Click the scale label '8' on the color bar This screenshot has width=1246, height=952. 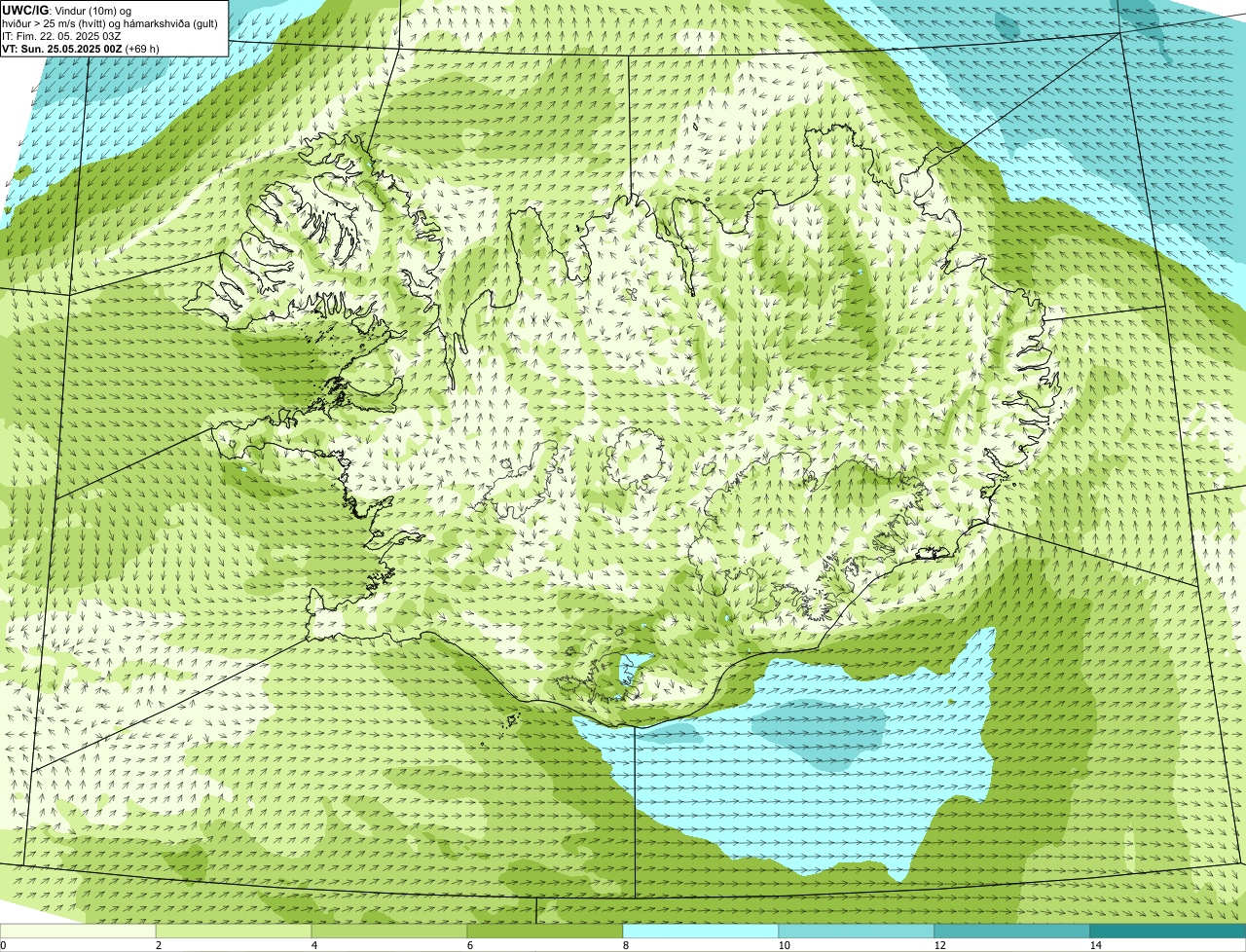tap(625, 945)
